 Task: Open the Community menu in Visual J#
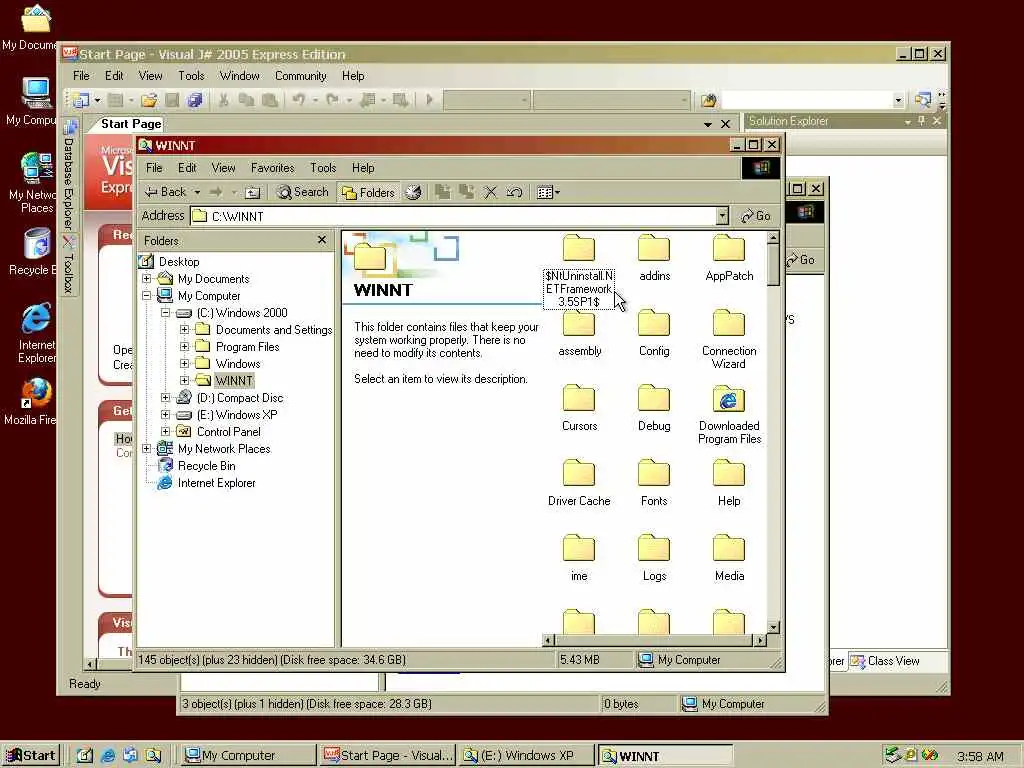coord(300,76)
